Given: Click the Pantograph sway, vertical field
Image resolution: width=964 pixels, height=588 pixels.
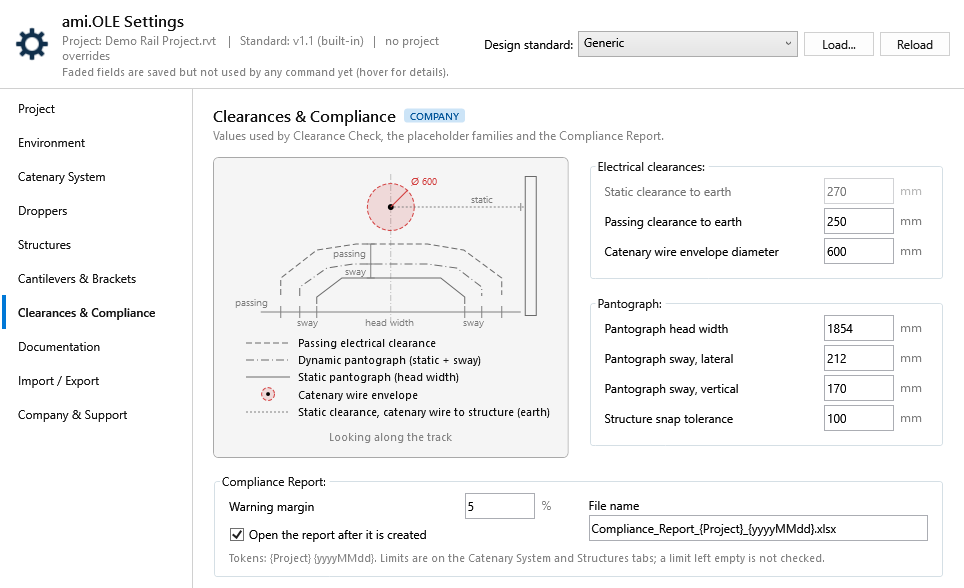Looking at the screenshot, I should pyautogui.click(x=858, y=389).
